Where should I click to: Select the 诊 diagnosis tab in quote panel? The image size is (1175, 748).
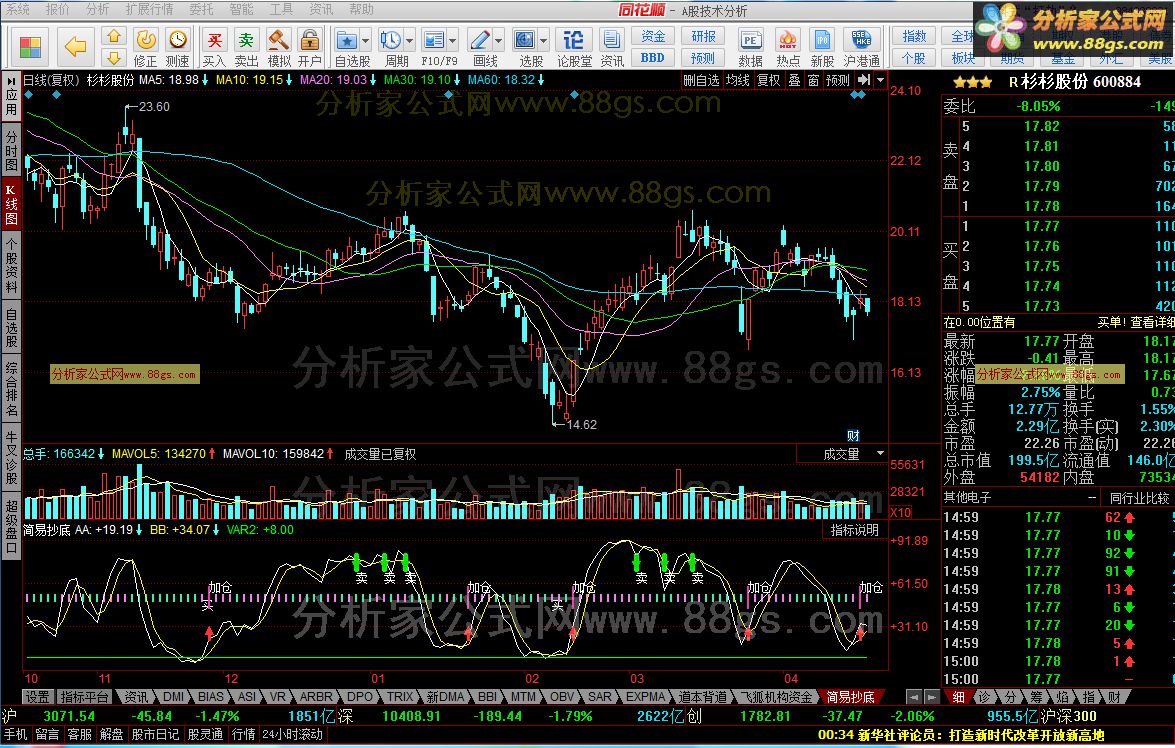[x=984, y=697]
